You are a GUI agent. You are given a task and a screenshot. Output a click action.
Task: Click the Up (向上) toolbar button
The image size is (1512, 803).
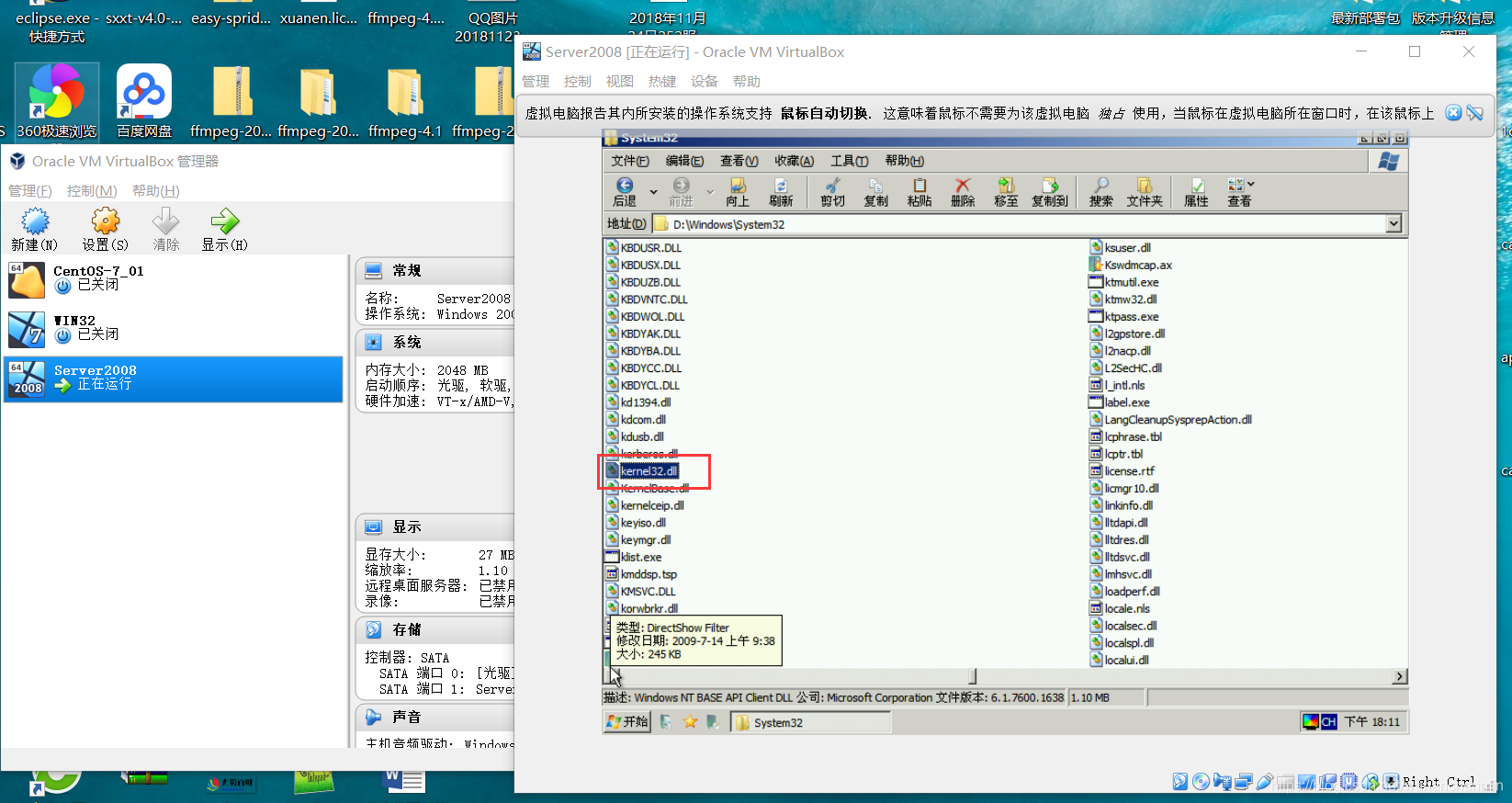[738, 192]
